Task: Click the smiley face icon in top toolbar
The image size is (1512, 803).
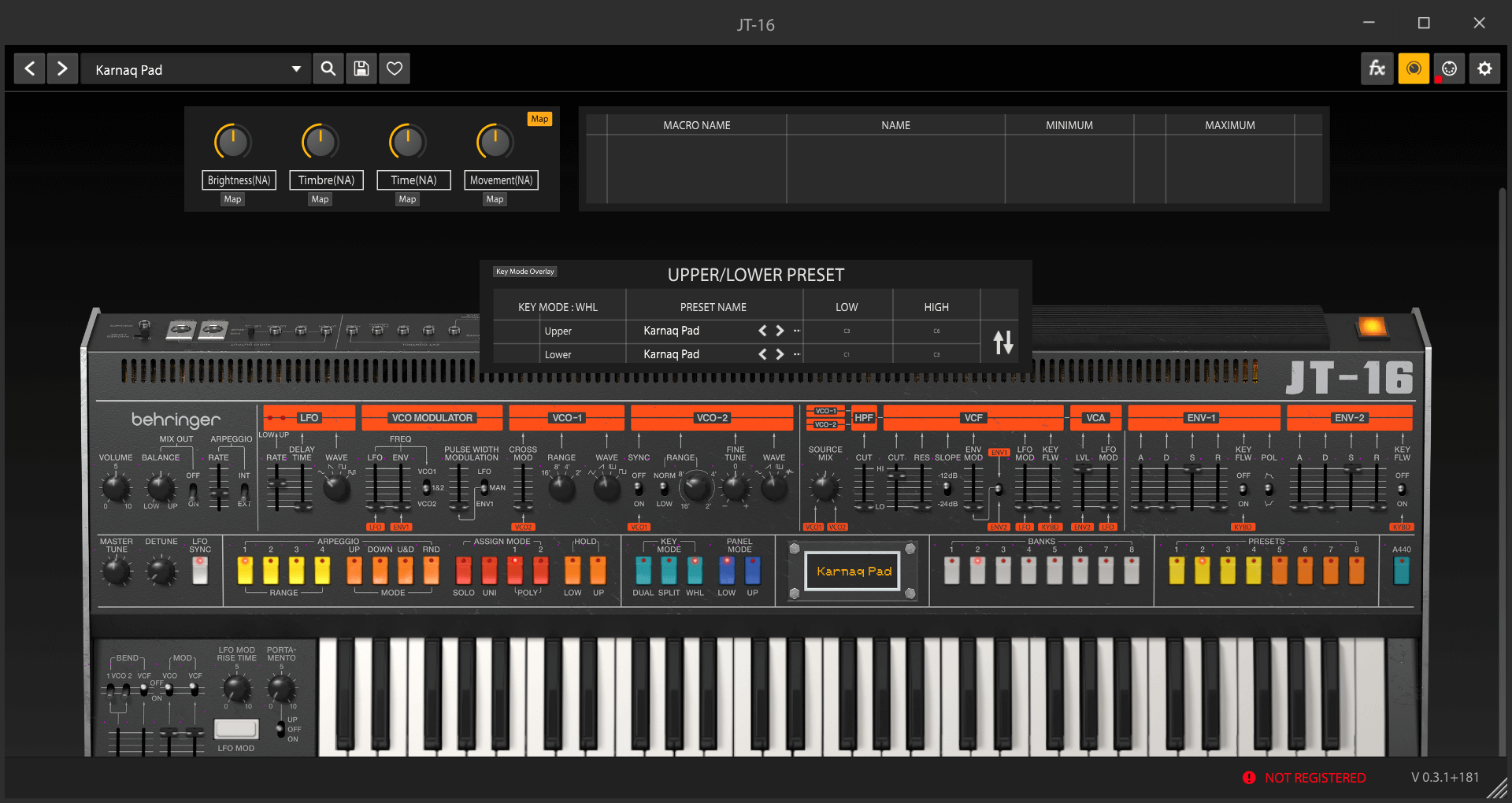Action: (1449, 69)
